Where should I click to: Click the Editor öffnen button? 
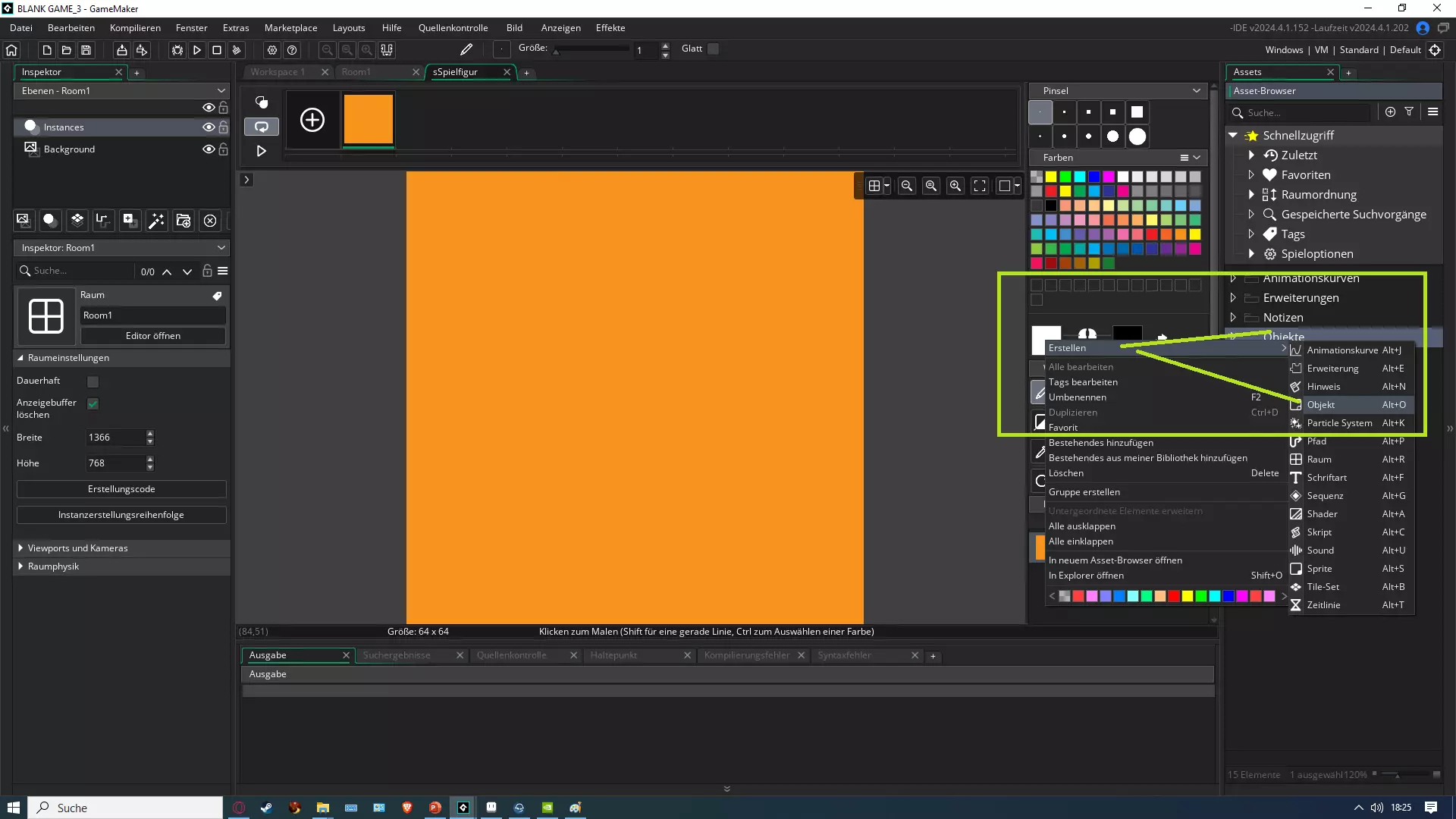152,336
